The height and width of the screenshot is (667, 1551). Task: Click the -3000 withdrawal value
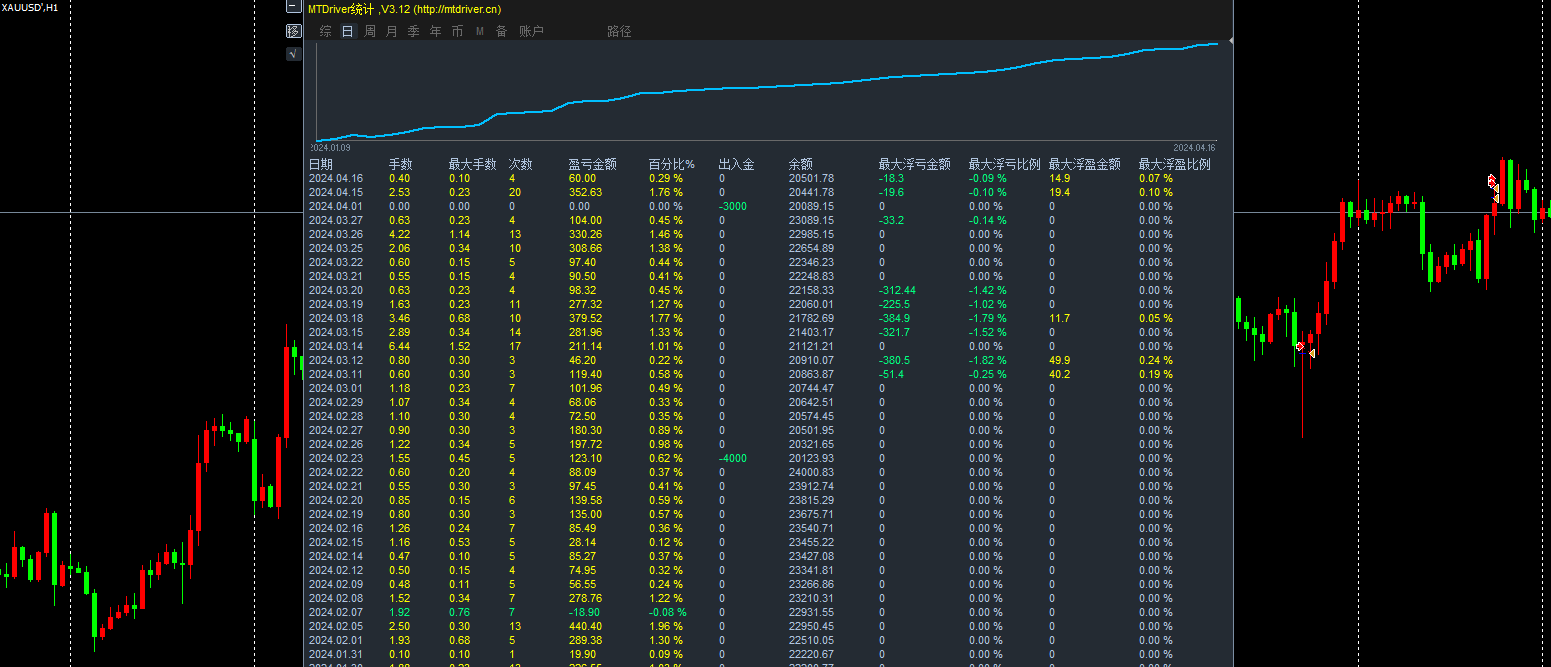pyautogui.click(x=732, y=206)
